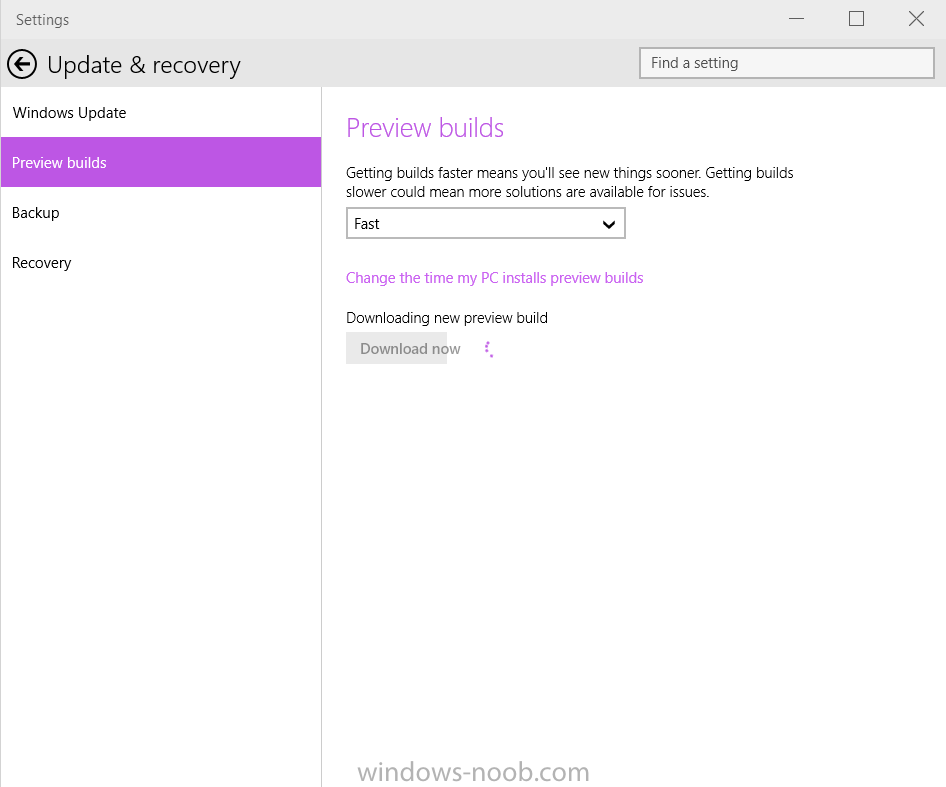946x787 pixels.
Task: Open Windows Update section
Action: (x=160, y=113)
